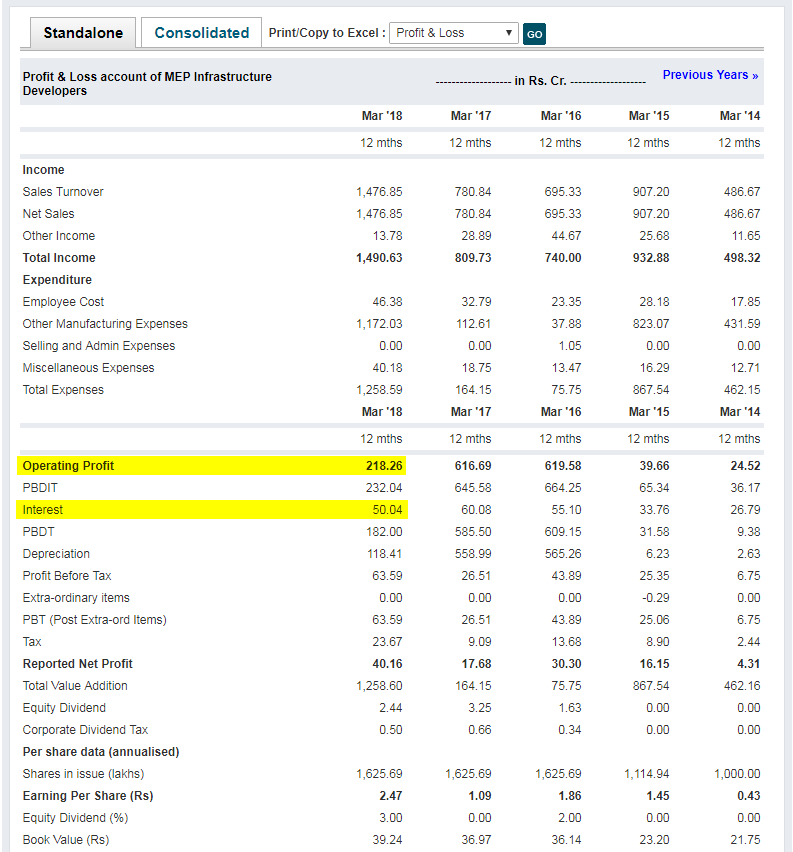Click Extra-ordinary items value -0.29
Image resolution: width=793 pixels, height=852 pixels.
pos(656,598)
